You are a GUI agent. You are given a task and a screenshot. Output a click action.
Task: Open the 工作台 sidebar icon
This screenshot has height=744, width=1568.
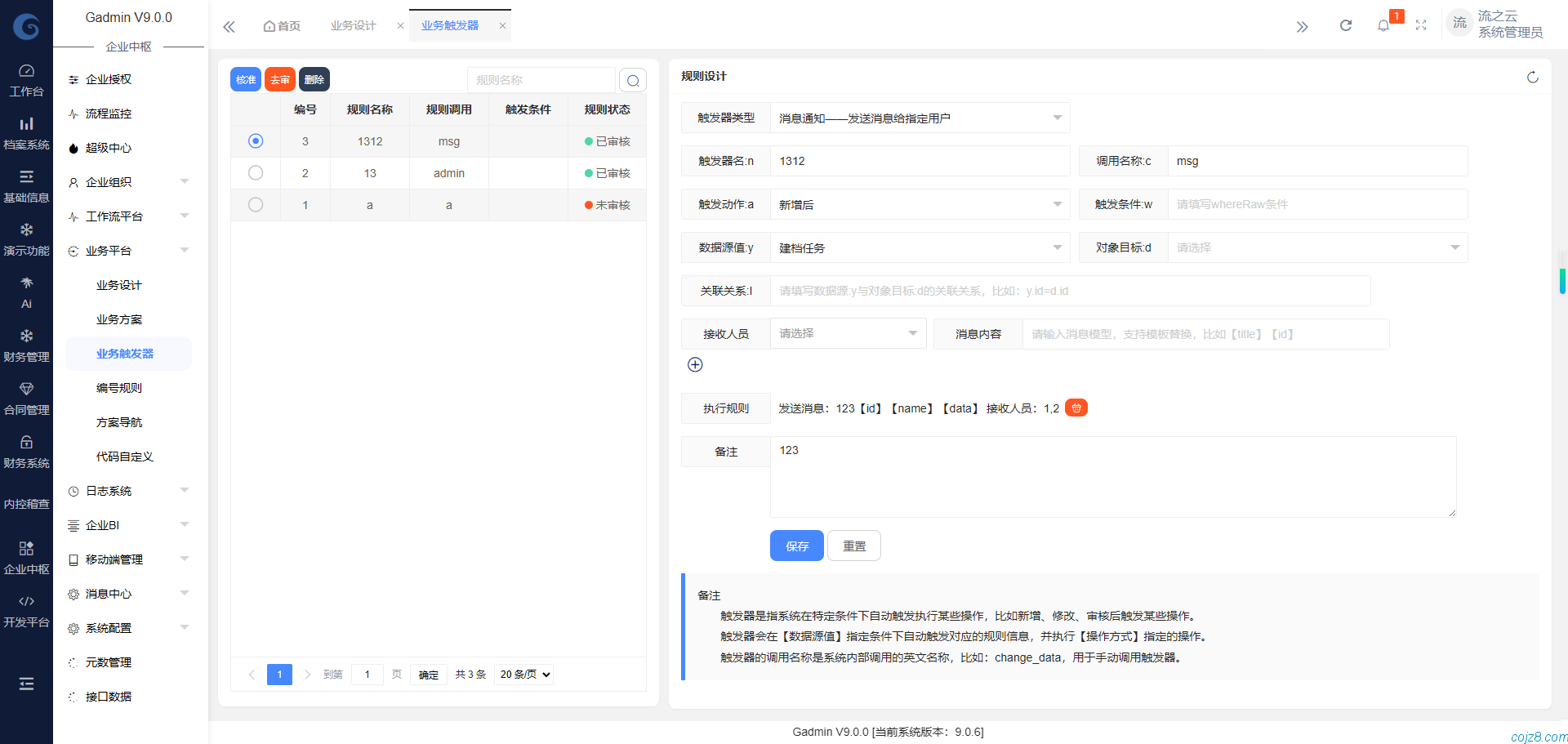click(x=26, y=77)
